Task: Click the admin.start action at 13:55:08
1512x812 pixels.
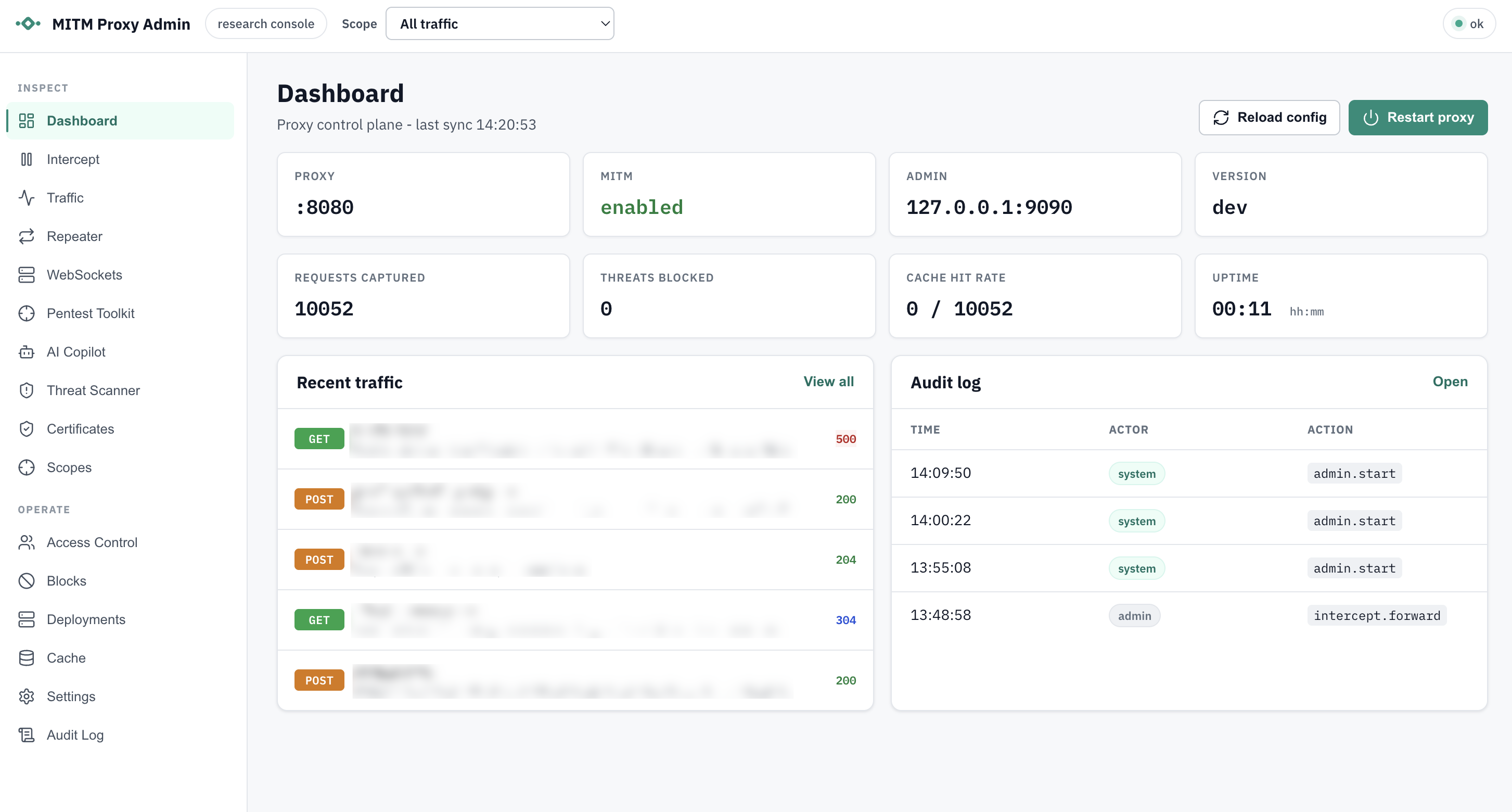Action: 1354,568
